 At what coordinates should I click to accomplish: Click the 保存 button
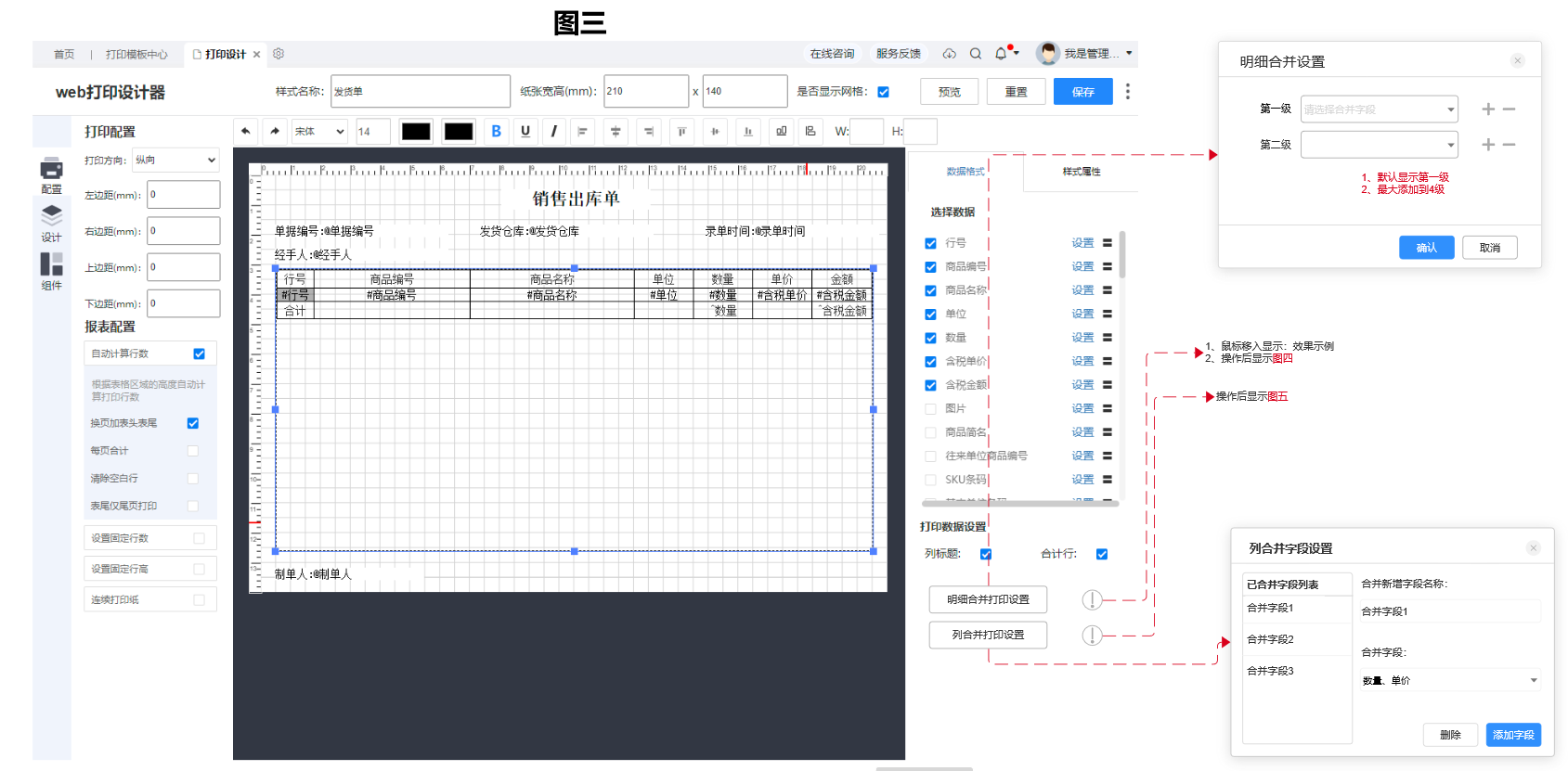tap(1083, 92)
